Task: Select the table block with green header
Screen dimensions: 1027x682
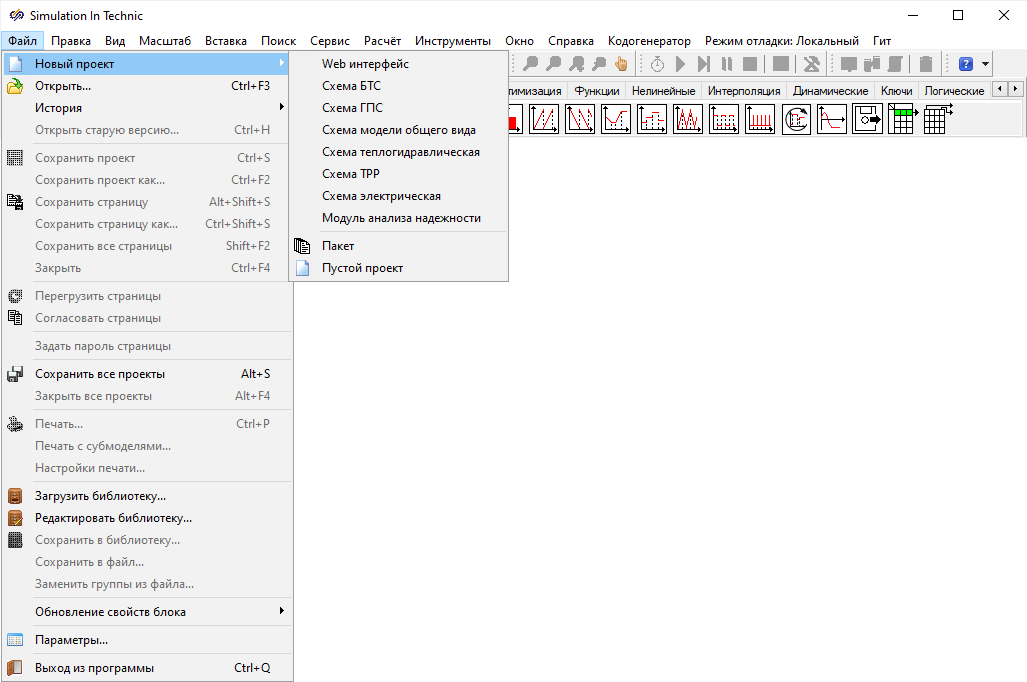Action: click(902, 120)
